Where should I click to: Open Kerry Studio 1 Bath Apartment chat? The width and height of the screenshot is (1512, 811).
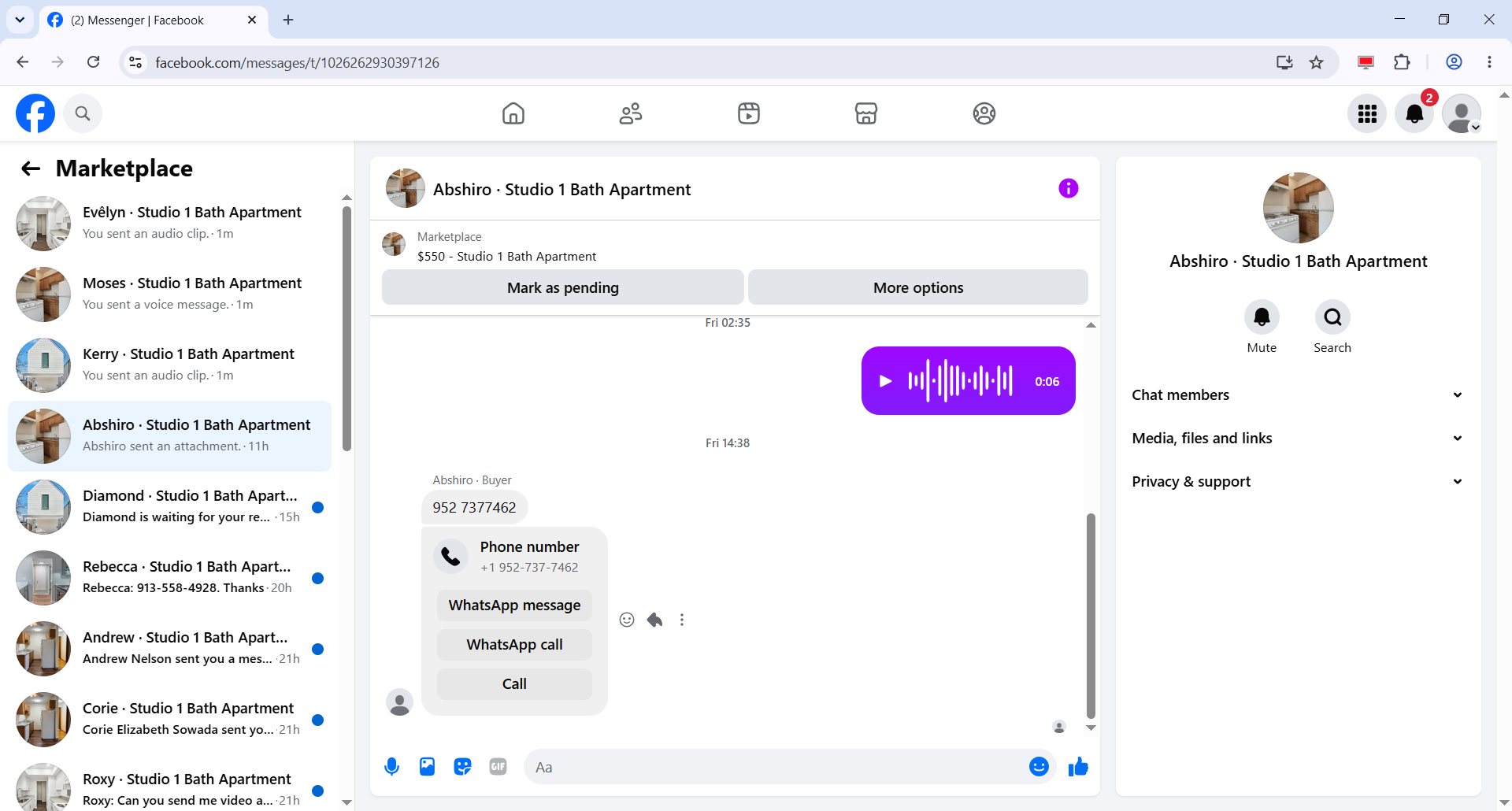169,365
